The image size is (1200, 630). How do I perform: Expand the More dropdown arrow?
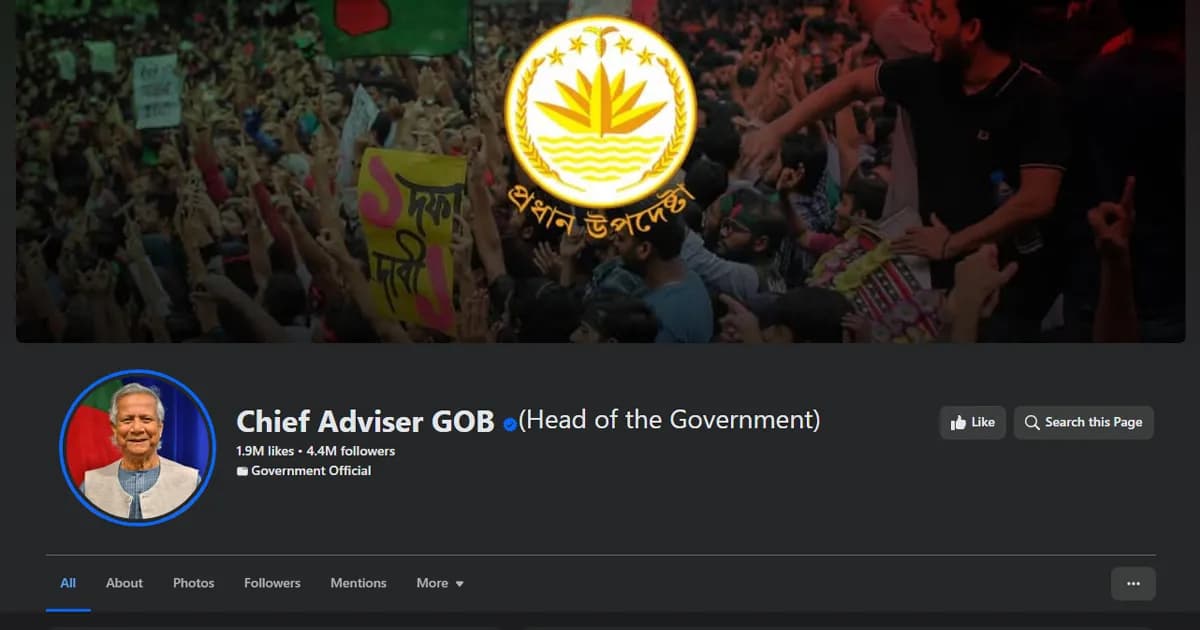pyautogui.click(x=459, y=584)
